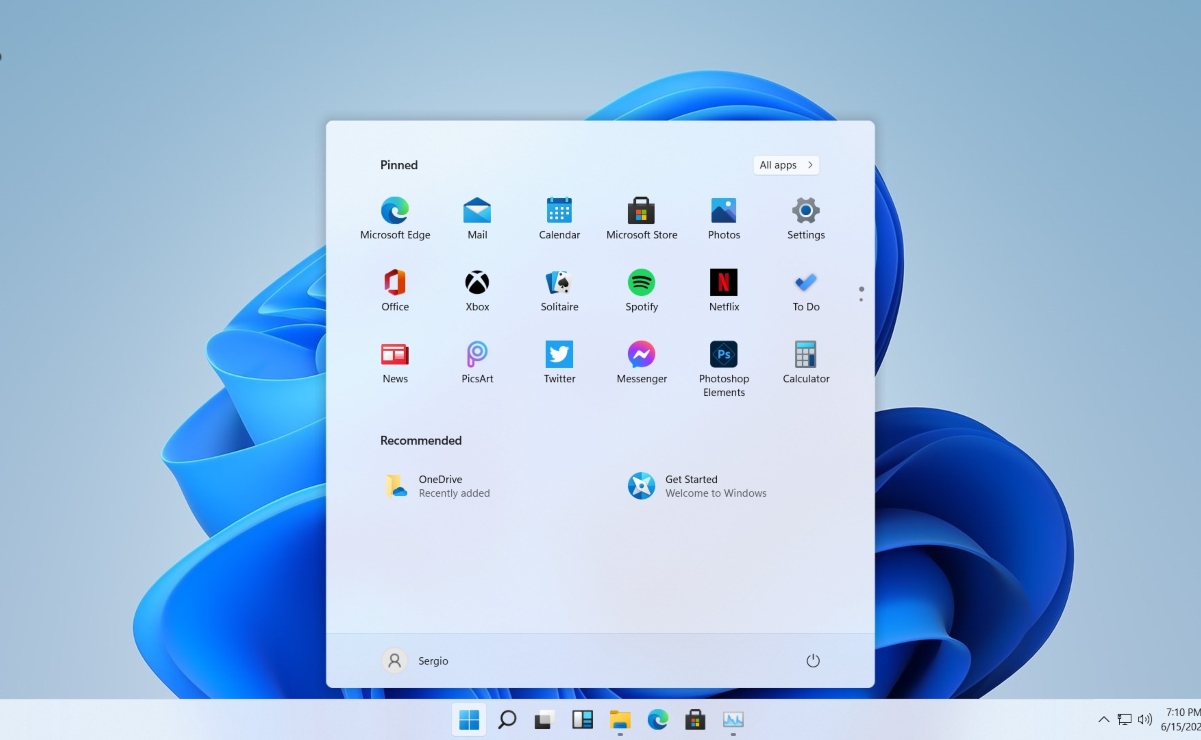This screenshot has height=740, width=1201.
Task: Expand to view all apps
Action: (786, 164)
